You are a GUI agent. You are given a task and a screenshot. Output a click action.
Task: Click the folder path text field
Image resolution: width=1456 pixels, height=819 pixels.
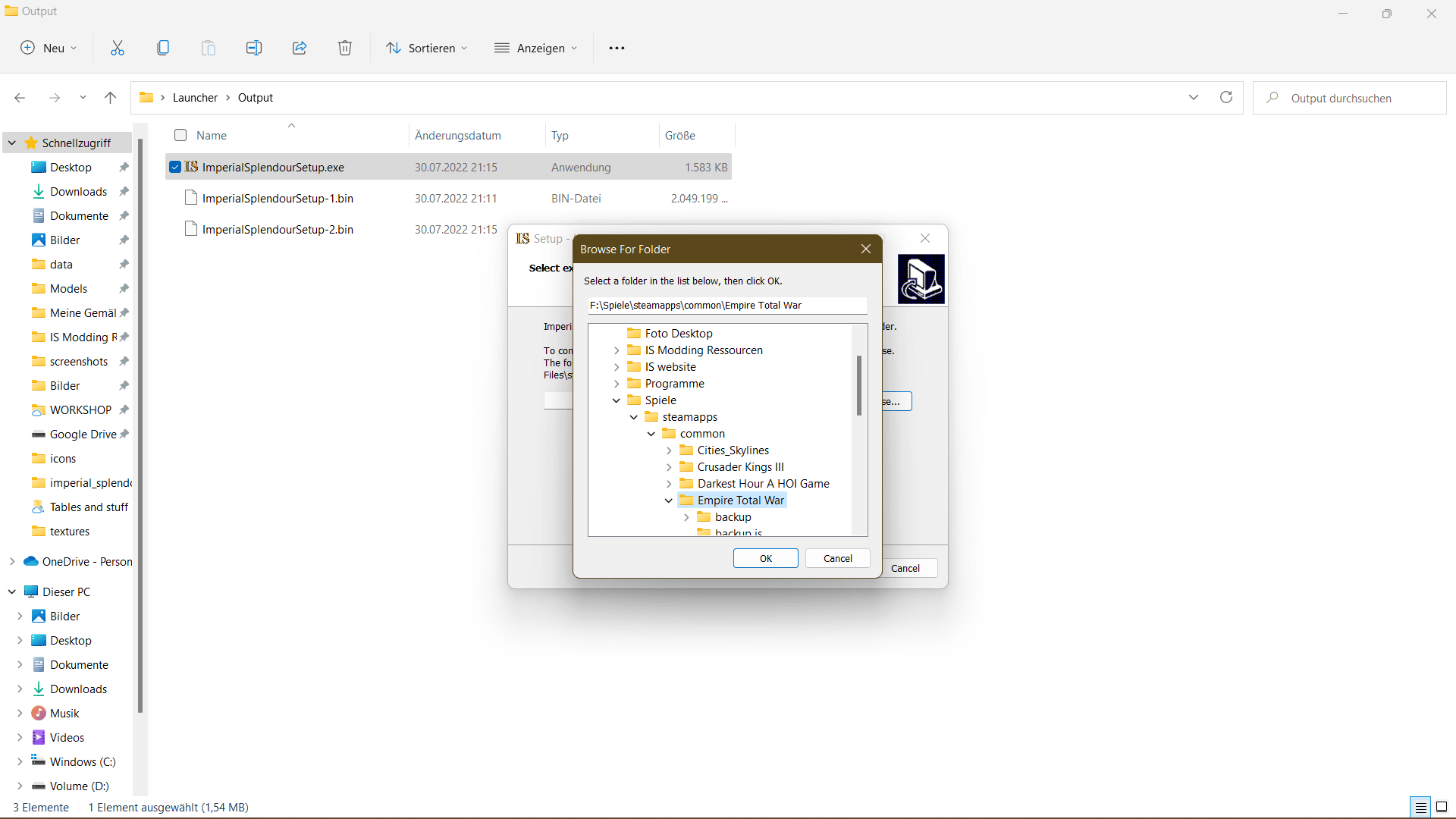point(726,305)
